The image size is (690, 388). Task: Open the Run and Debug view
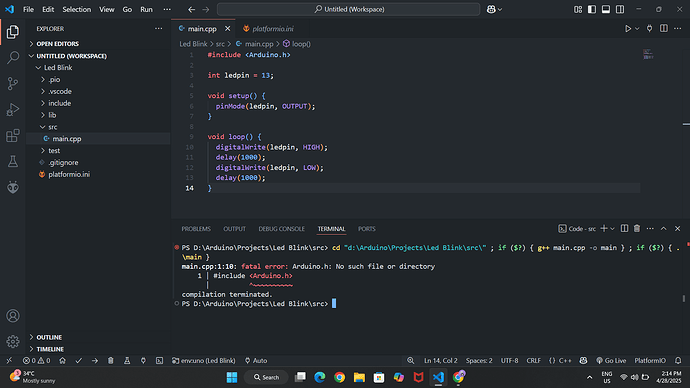pyautogui.click(x=13, y=110)
